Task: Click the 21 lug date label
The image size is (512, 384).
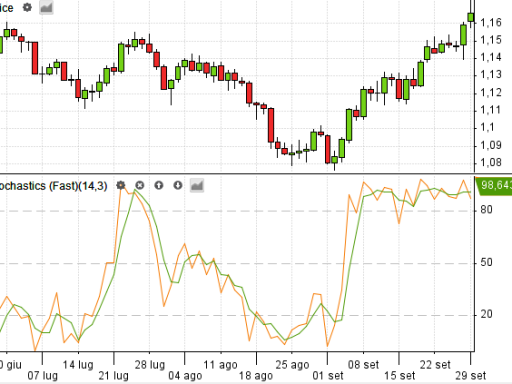Action: coord(114,376)
